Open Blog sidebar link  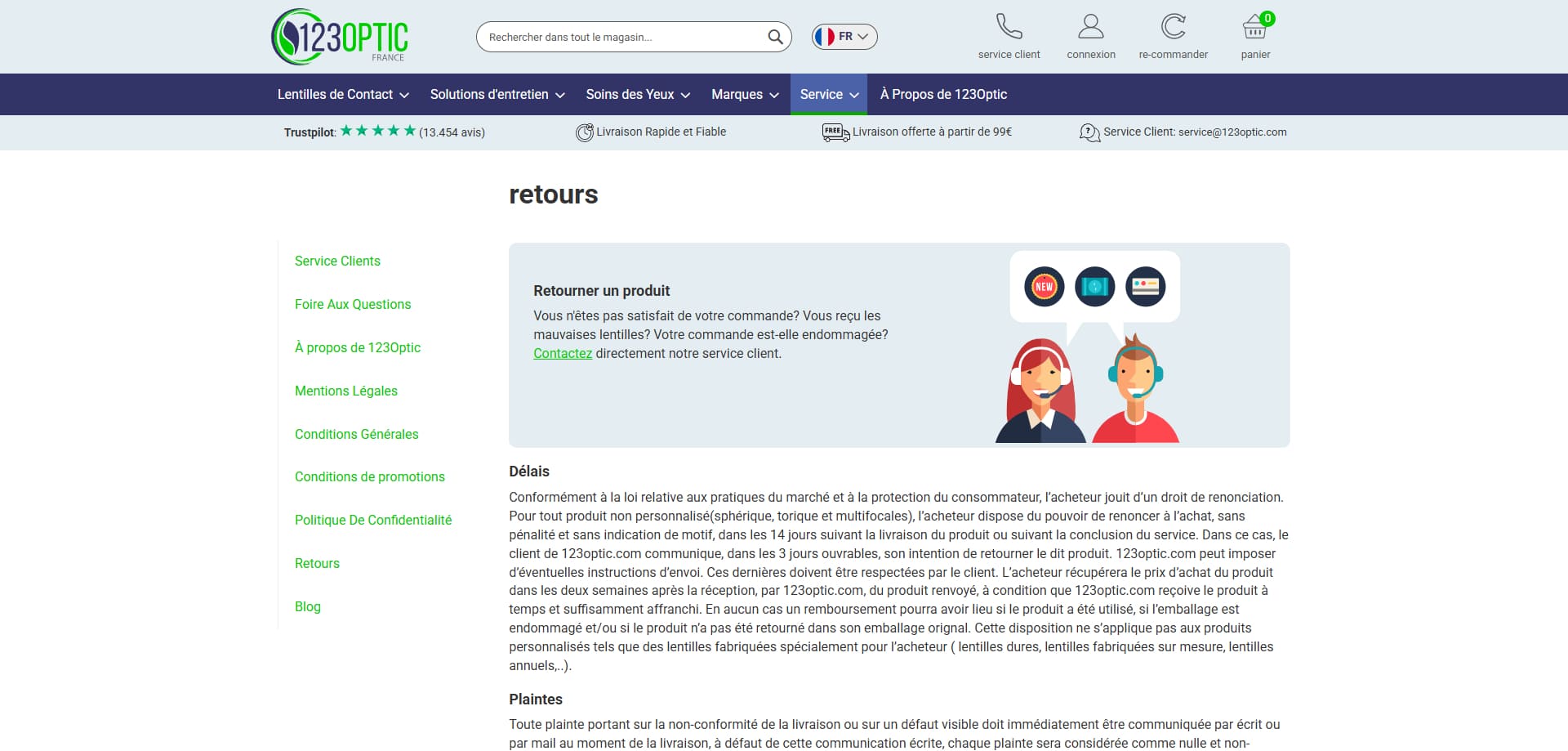click(308, 606)
